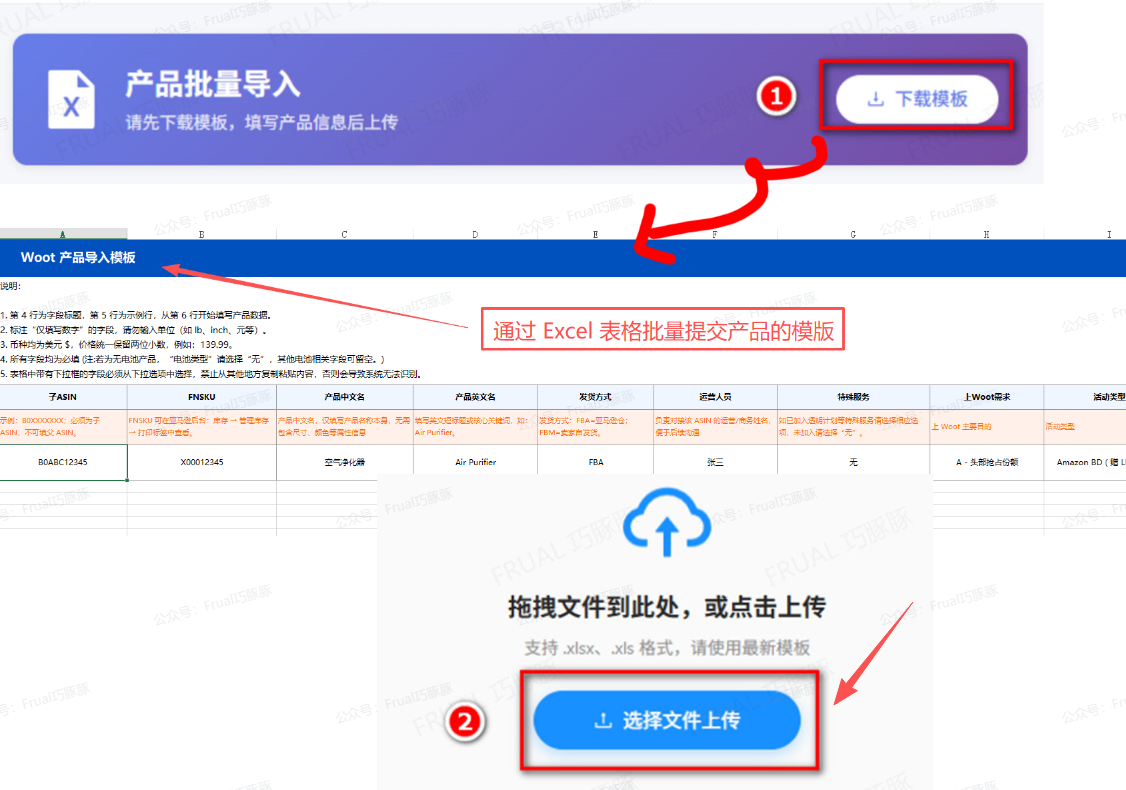Click the 产品批量导入 heading

pyautogui.click(x=212, y=84)
